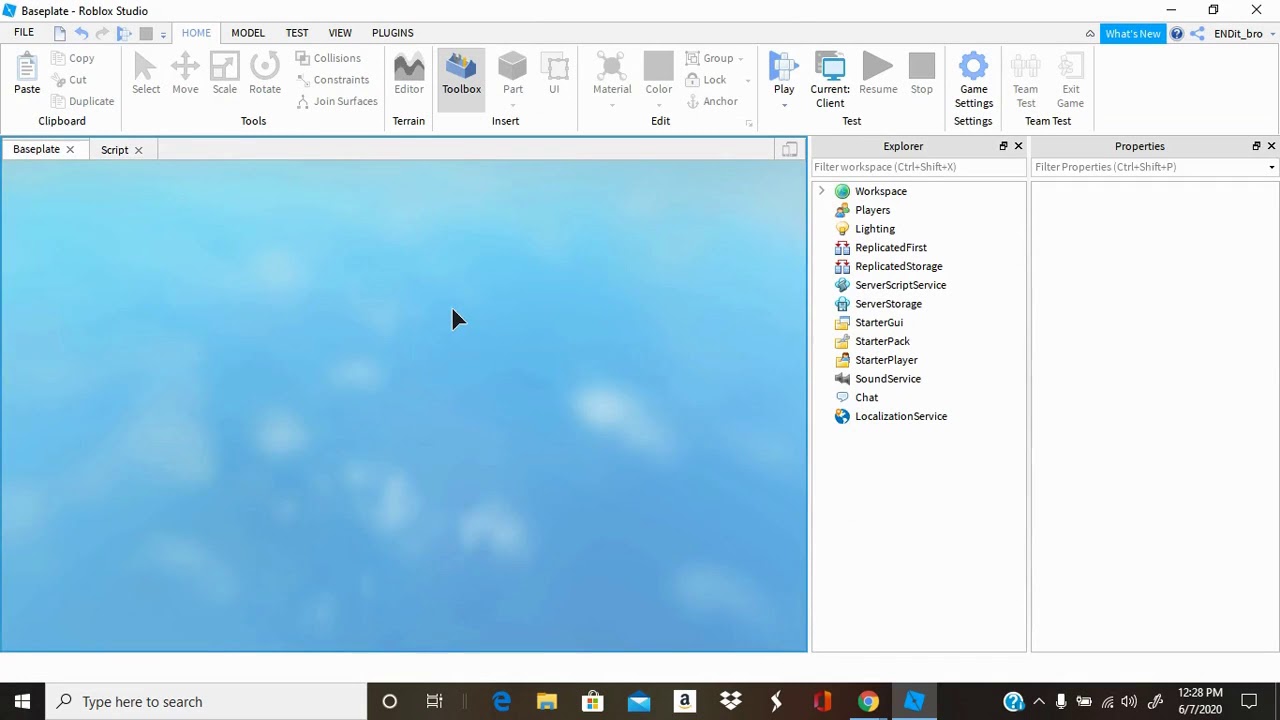Click the What's New button
The height and width of the screenshot is (720, 1280).
[x=1133, y=34]
